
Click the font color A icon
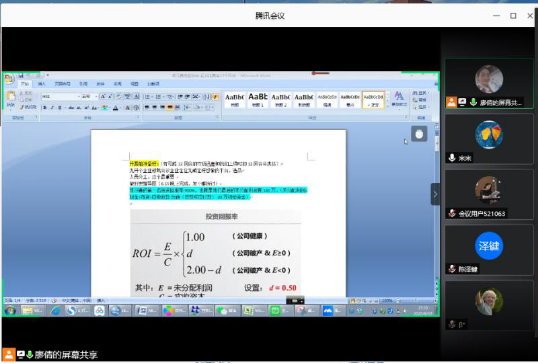coord(115,108)
